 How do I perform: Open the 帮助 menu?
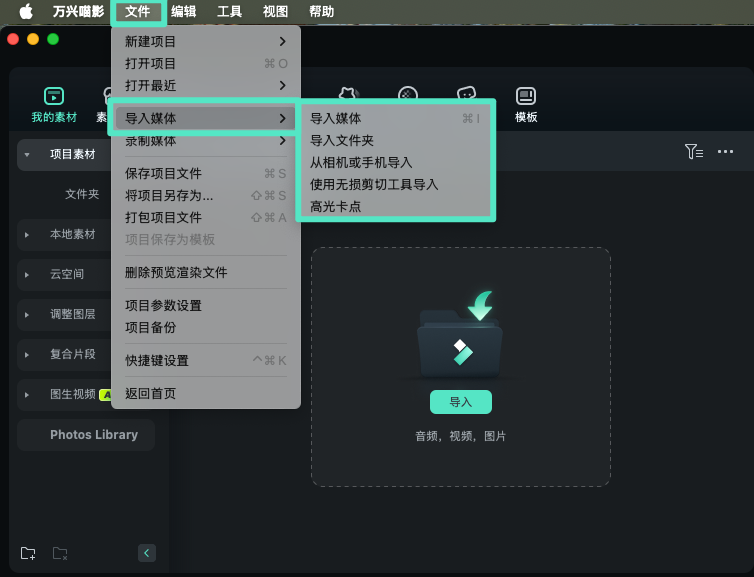322,11
